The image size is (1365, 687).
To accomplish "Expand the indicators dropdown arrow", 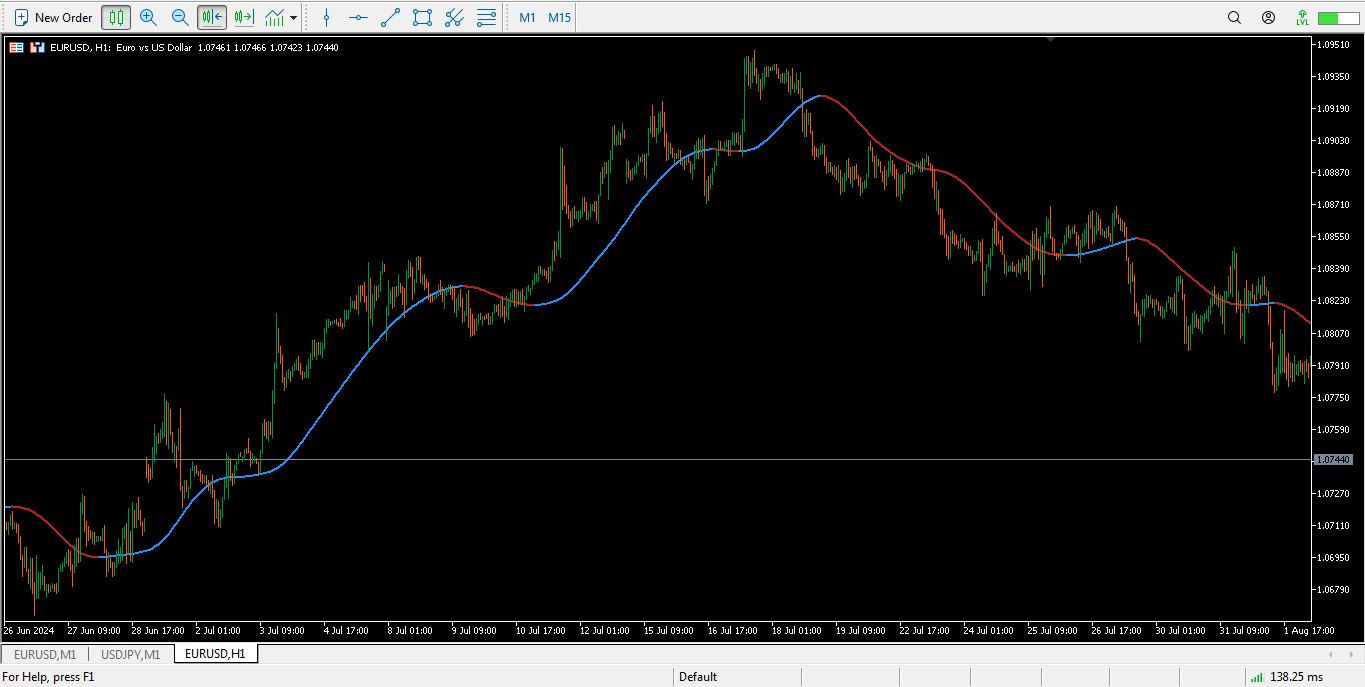I will click(293, 18).
